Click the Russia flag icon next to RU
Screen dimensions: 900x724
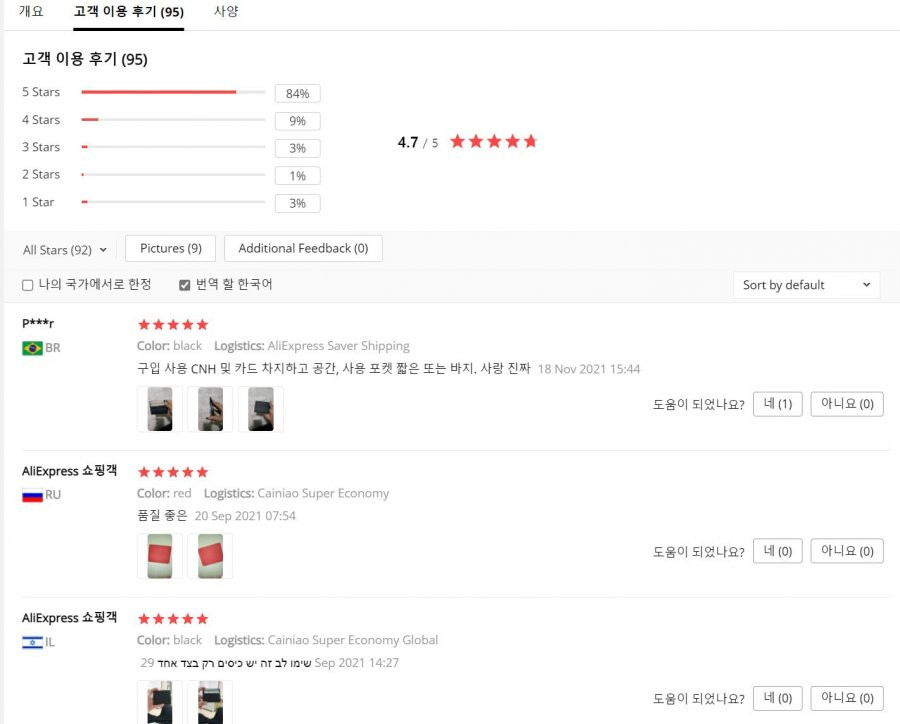coord(32,495)
